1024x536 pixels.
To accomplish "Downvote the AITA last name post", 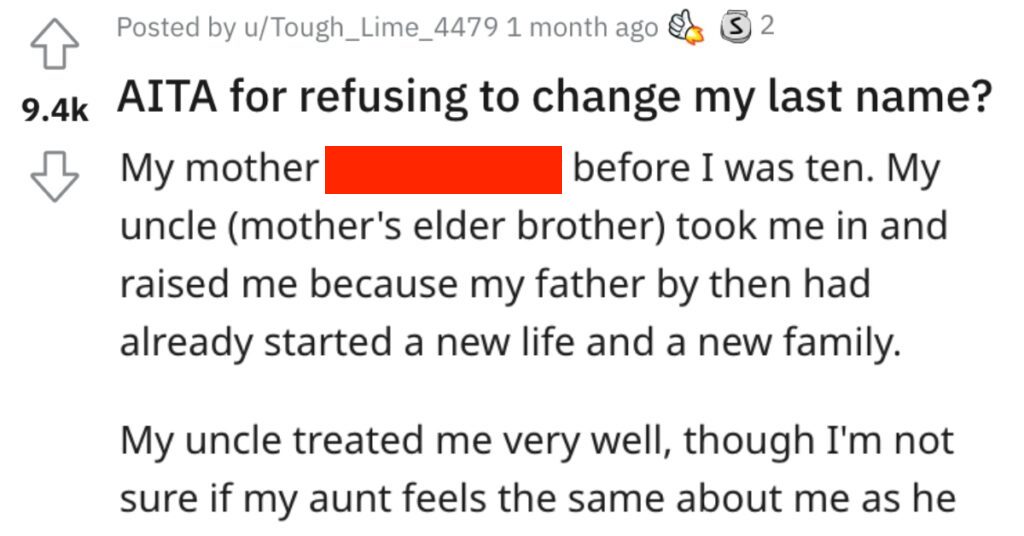I will point(55,176).
